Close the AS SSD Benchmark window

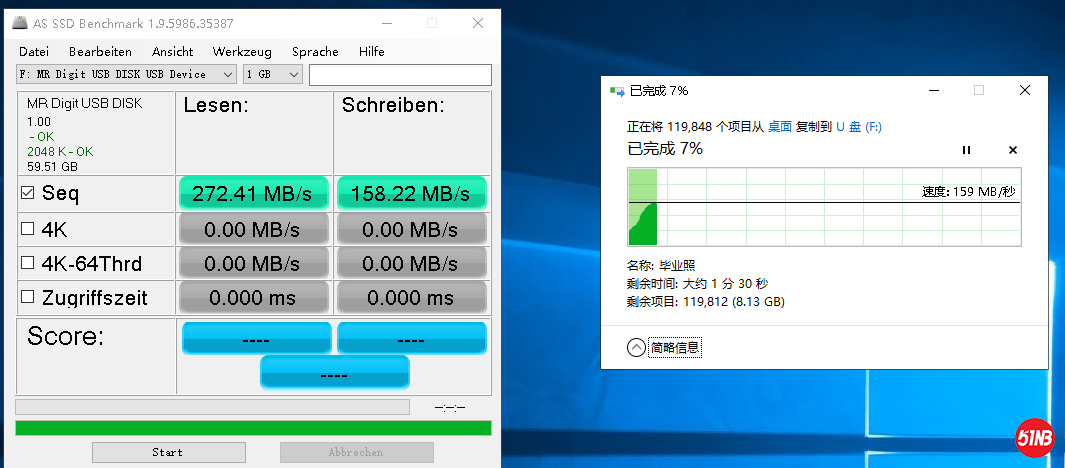[x=476, y=22]
